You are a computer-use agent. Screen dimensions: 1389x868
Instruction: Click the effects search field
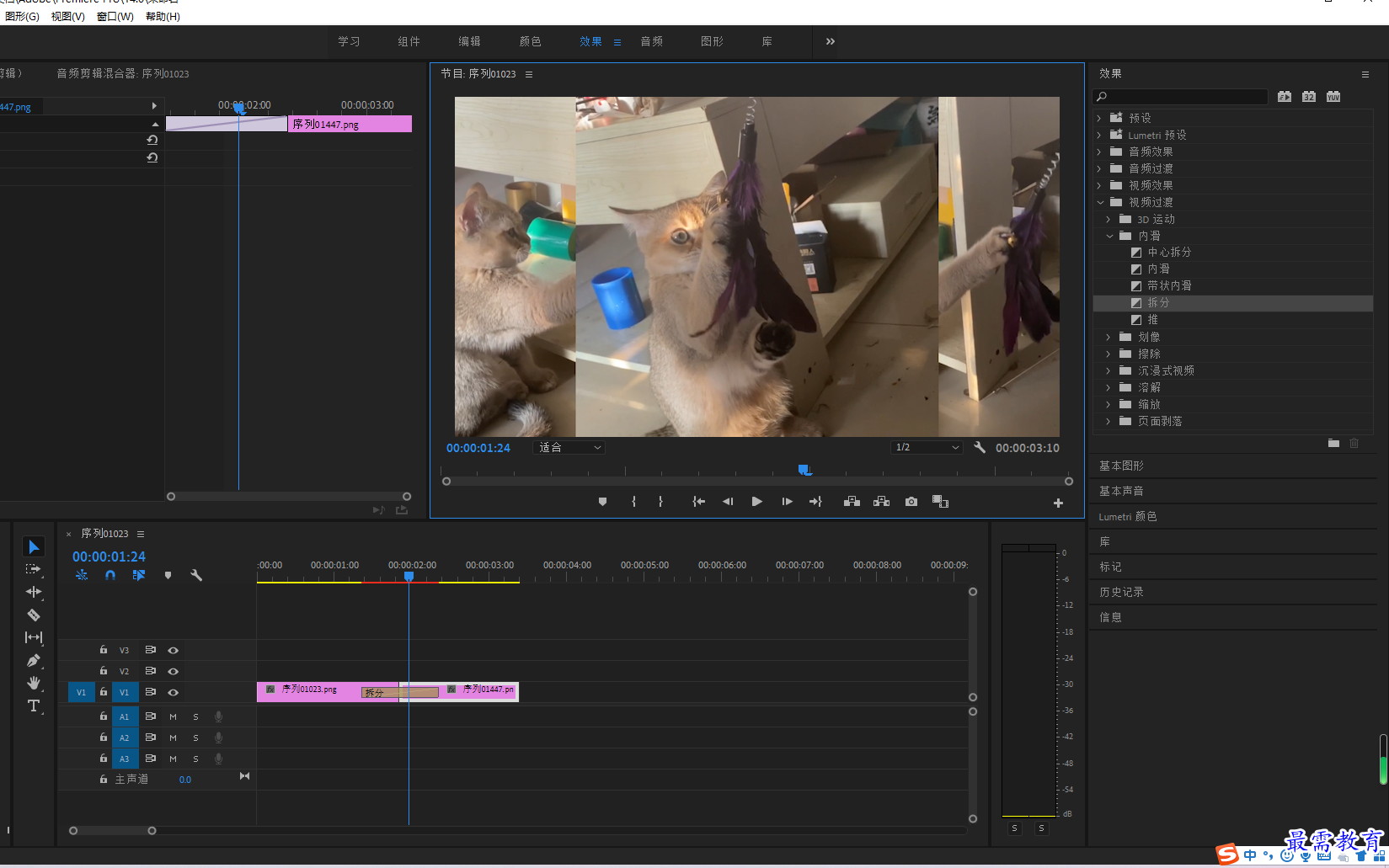tap(1180, 97)
